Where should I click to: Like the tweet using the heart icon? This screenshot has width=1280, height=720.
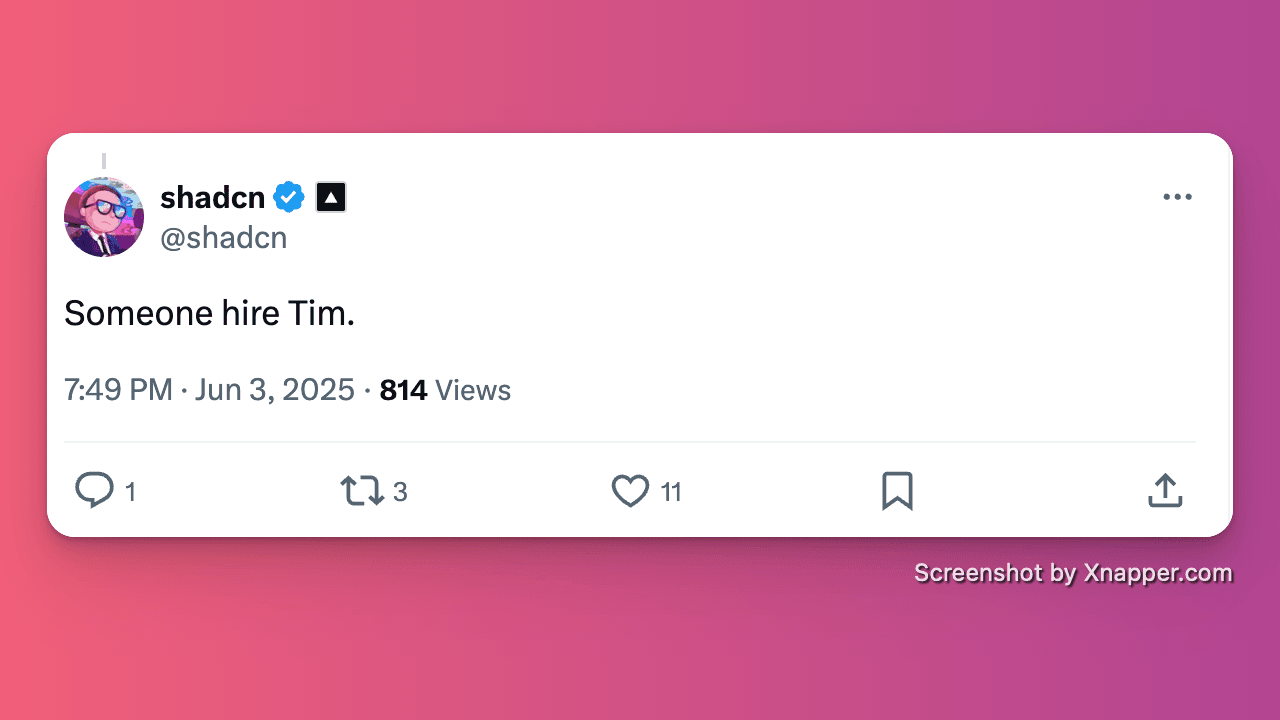tap(630, 491)
